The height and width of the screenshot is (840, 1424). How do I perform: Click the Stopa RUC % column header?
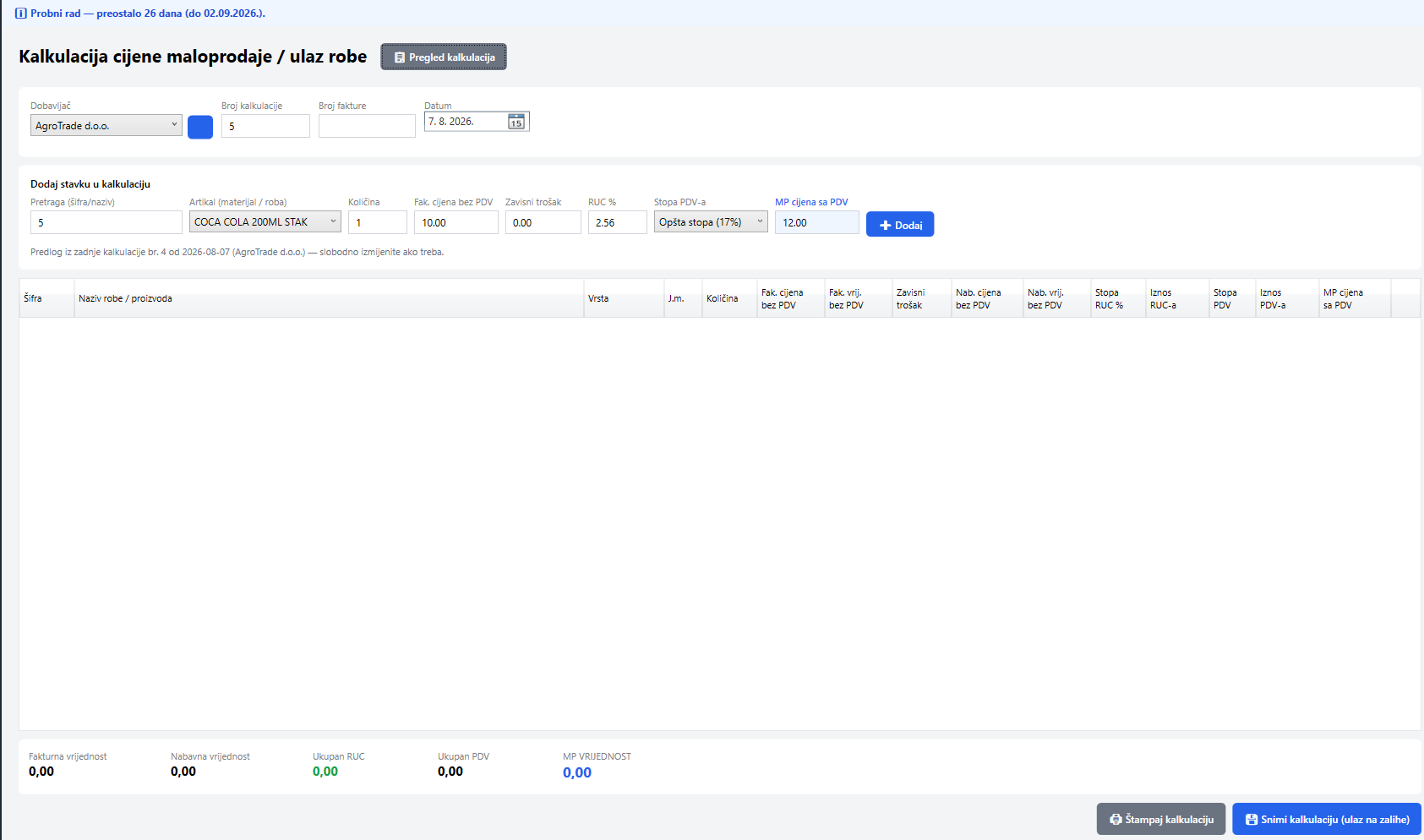(x=1118, y=298)
